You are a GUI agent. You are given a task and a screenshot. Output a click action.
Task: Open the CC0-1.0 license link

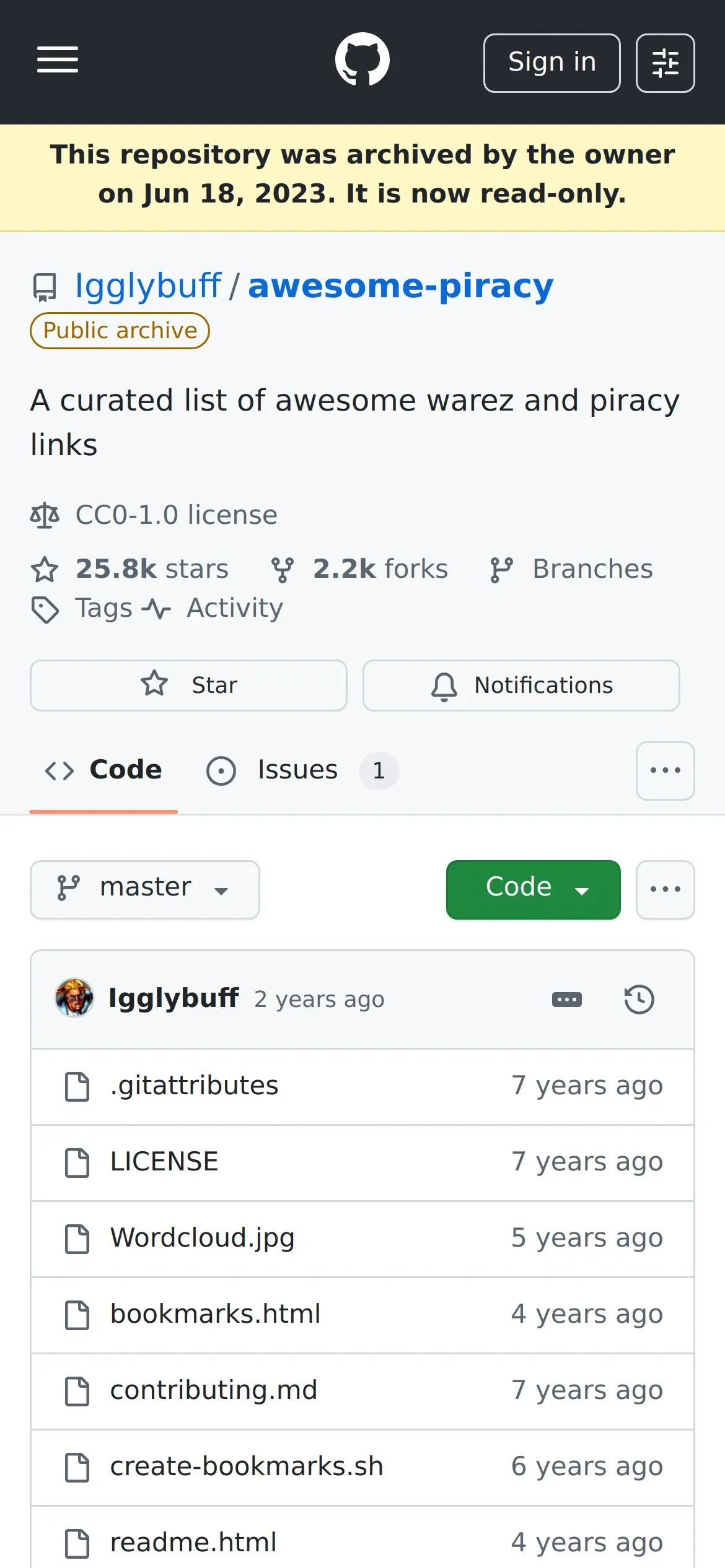click(x=176, y=515)
